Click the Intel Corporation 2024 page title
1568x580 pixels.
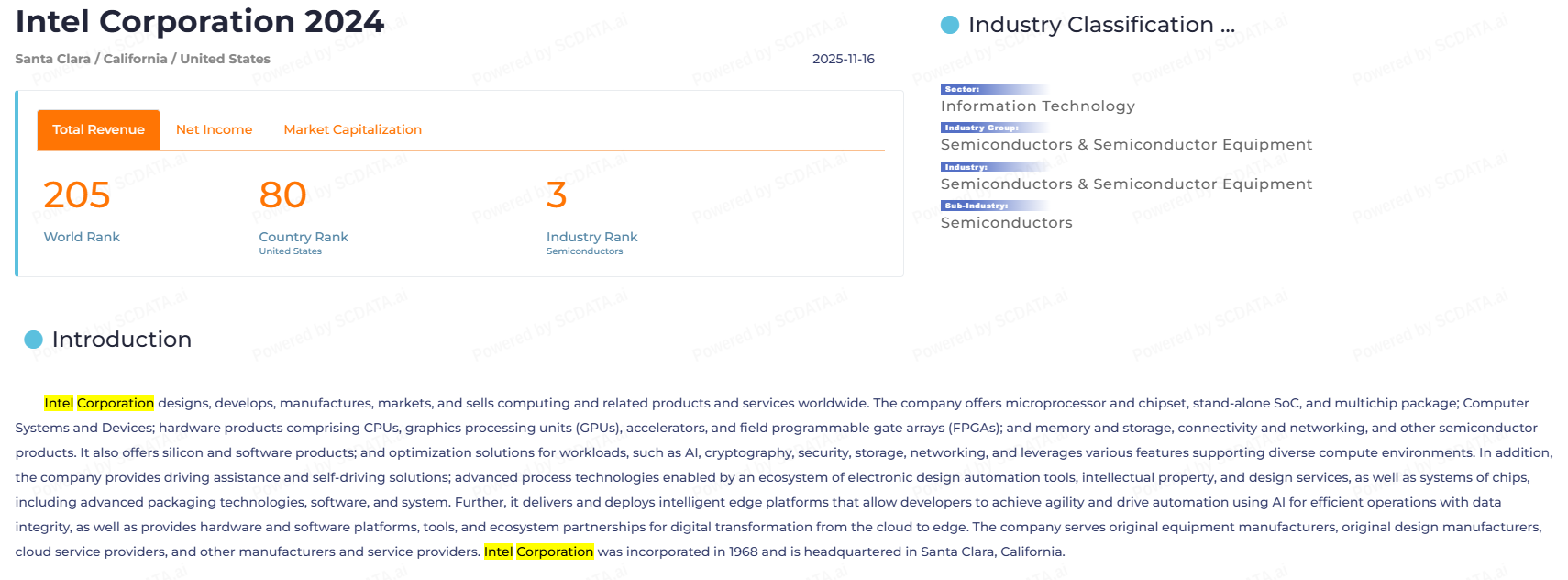point(200,21)
